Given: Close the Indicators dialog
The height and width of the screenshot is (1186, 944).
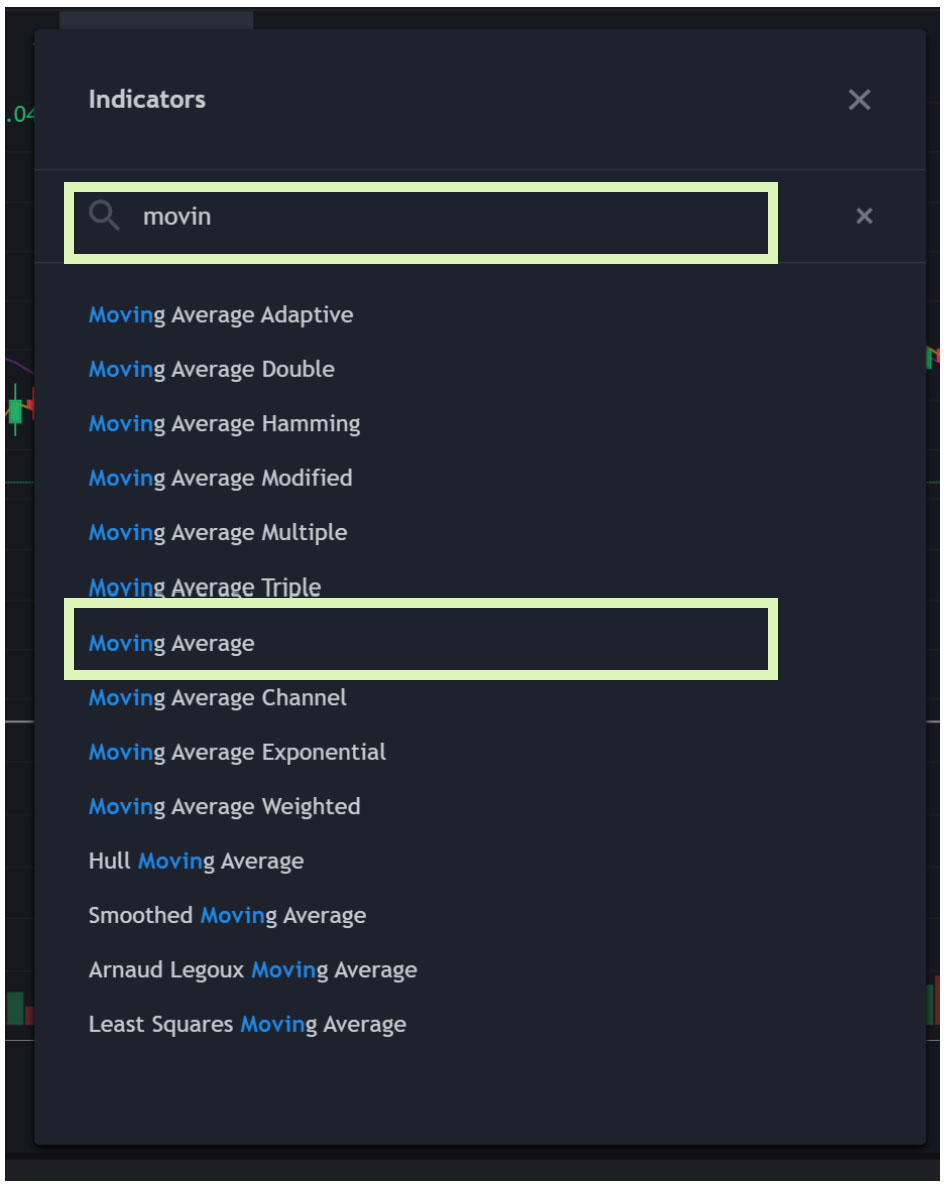Looking at the screenshot, I should (x=859, y=100).
